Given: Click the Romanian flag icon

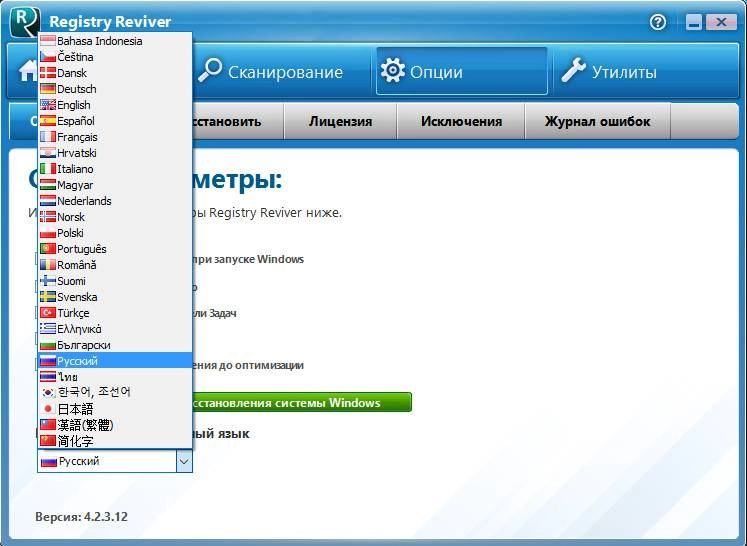Looking at the screenshot, I should coord(48,265).
